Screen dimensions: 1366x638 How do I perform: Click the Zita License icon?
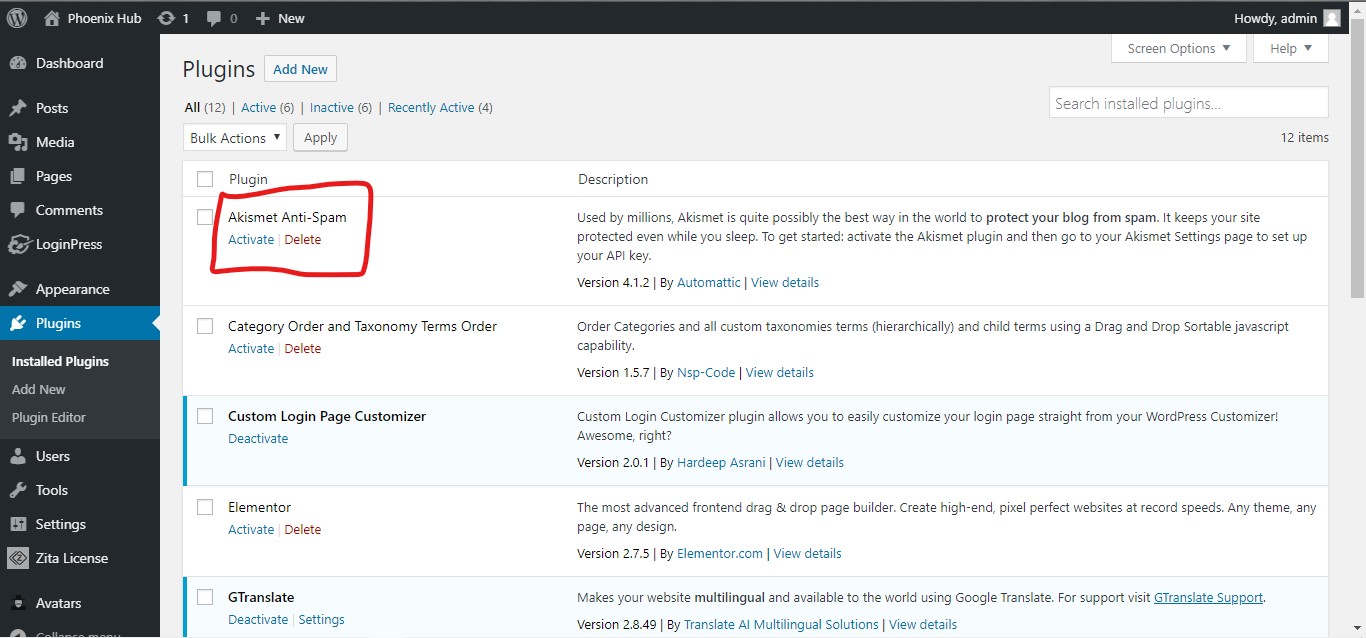[x=17, y=558]
